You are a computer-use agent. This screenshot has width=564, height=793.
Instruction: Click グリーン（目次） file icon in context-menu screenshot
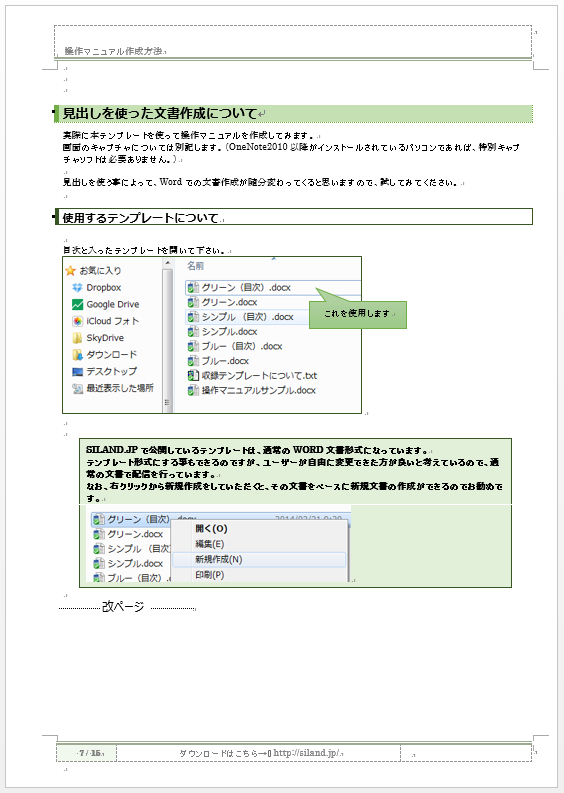pyautogui.click(x=99, y=519)
